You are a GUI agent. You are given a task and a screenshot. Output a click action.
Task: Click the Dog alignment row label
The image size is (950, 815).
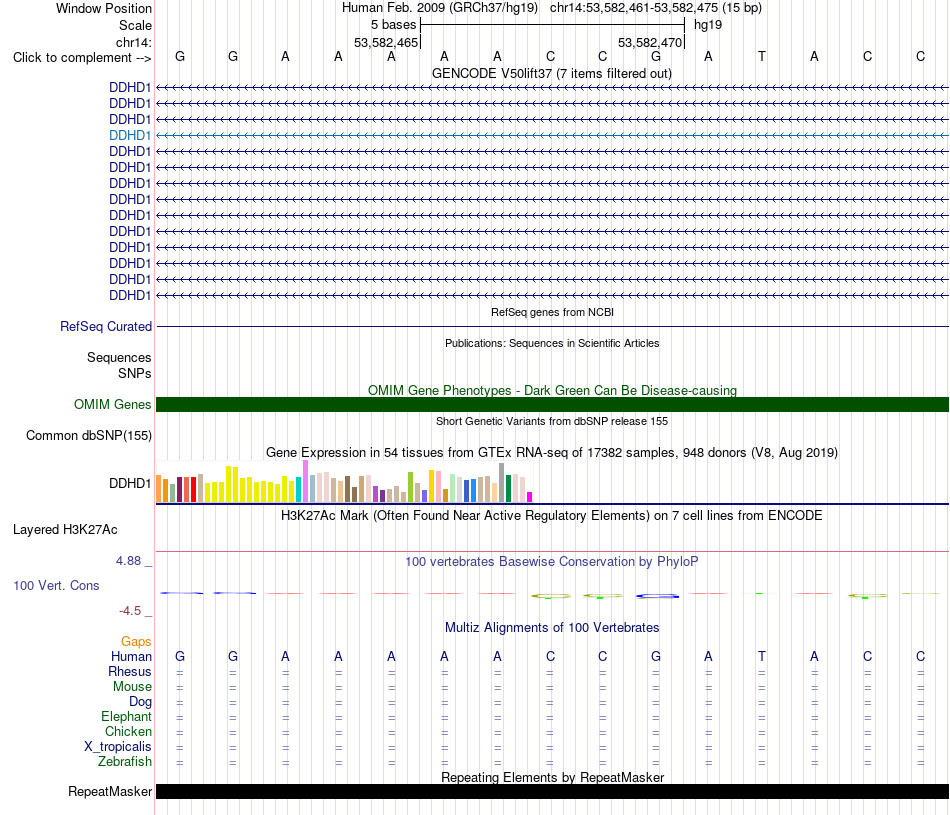(x=141, y=702)
